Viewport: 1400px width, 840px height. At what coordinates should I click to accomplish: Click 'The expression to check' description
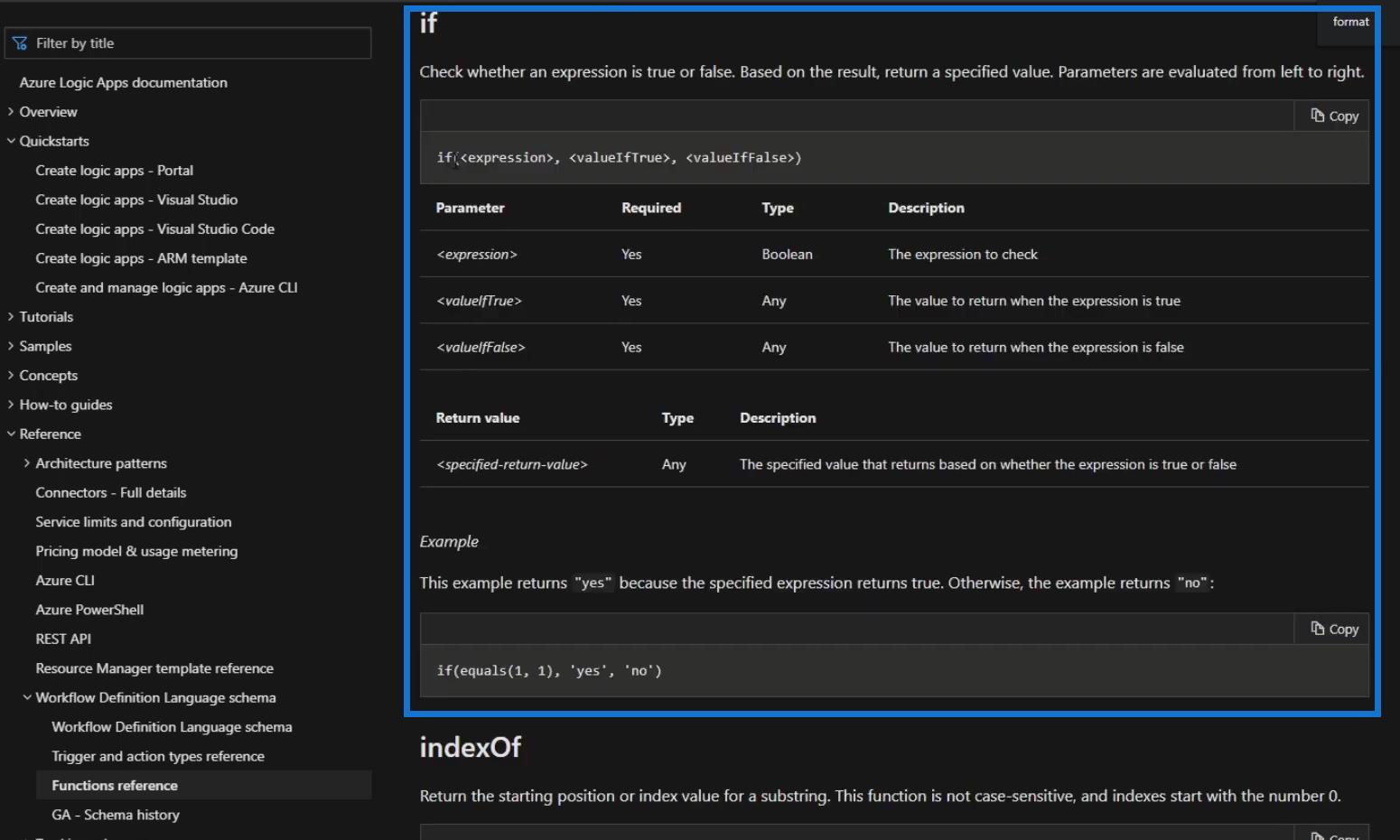[x=963, y=255]
